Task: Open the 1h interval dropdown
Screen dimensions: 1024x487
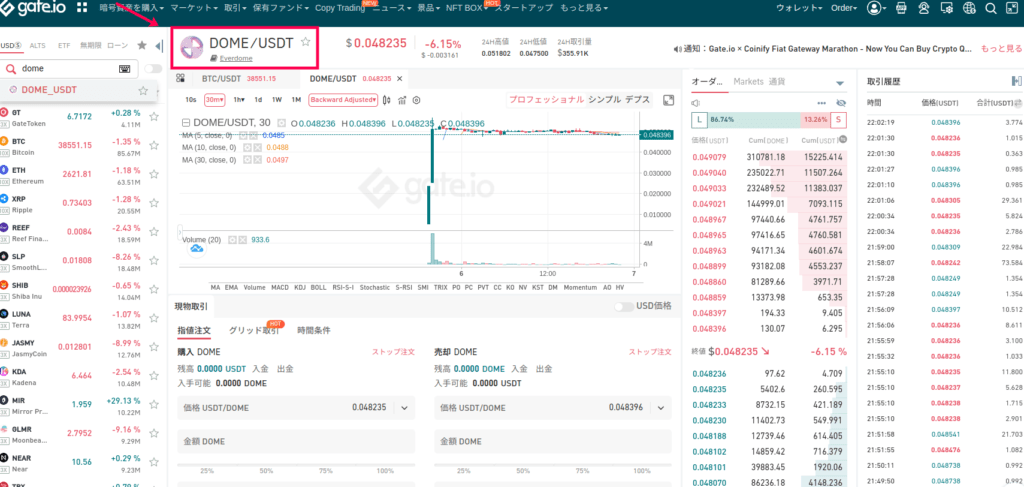Action: 239,100
